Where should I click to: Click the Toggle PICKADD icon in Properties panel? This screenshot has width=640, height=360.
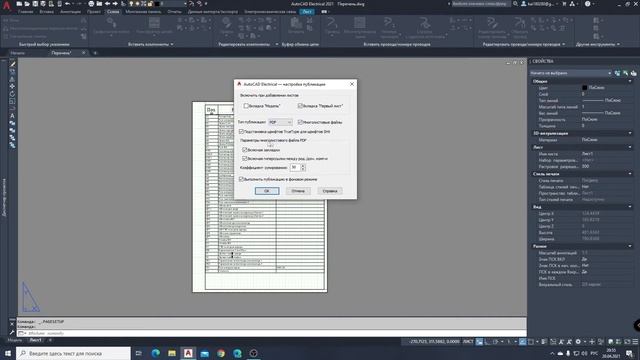click(617, 73)
